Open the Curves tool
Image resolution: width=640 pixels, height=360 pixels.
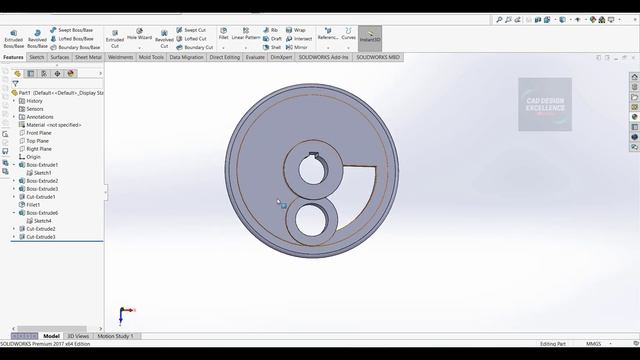(348, 34)
